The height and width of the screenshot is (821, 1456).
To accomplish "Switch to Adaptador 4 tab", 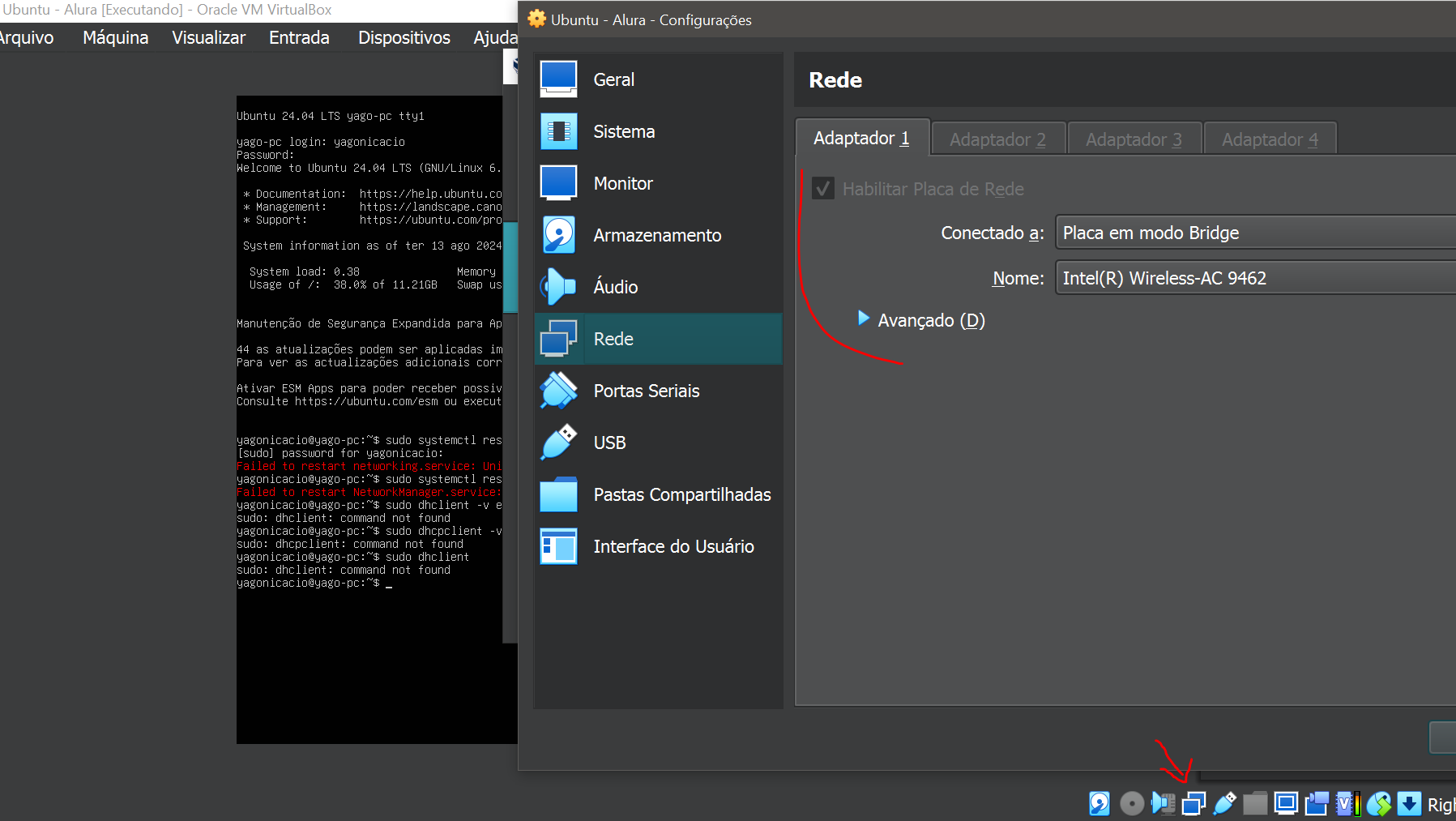I will [1270, 139].
